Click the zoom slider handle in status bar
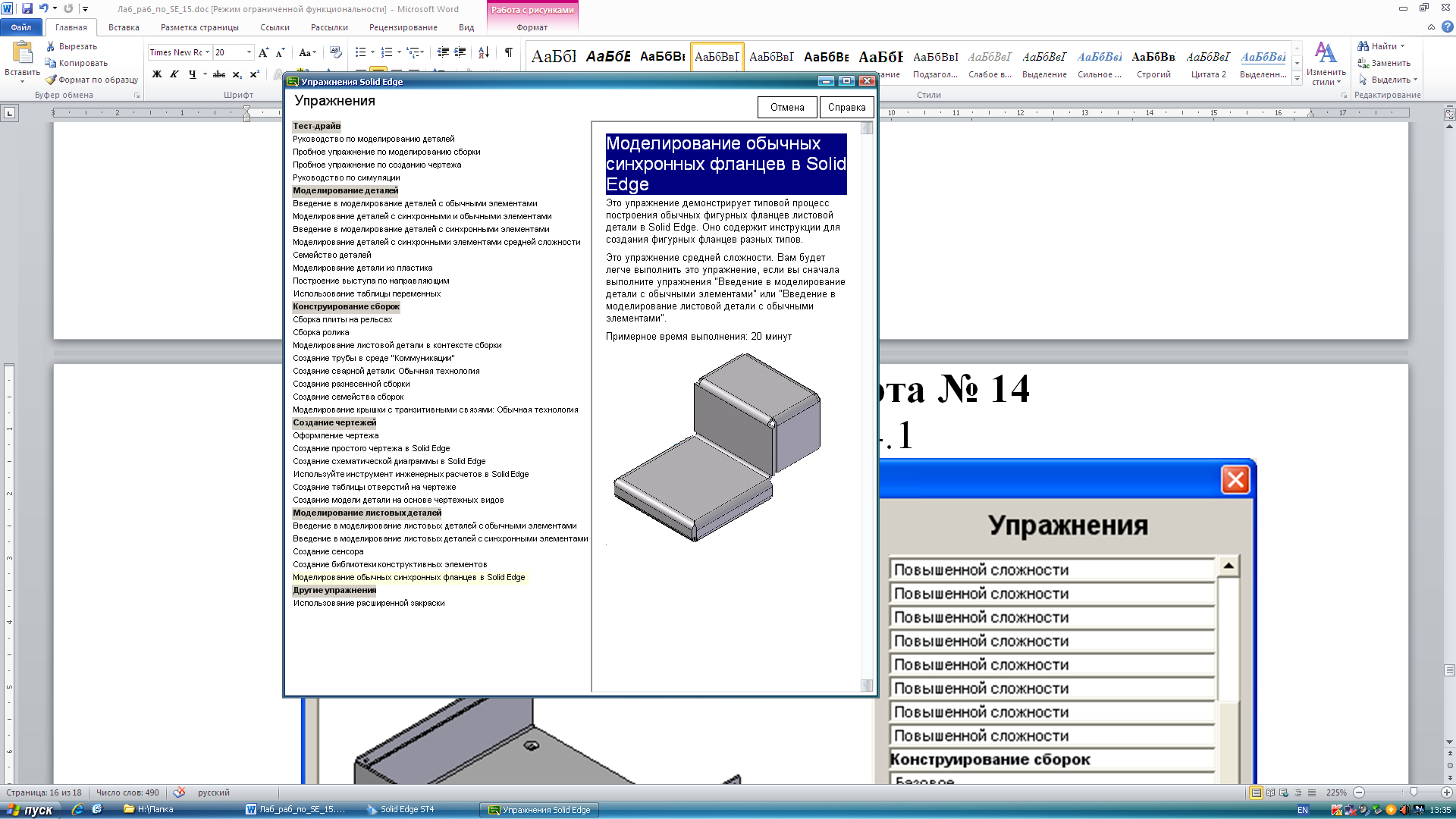1456x819 pixels. point(1414,792)
